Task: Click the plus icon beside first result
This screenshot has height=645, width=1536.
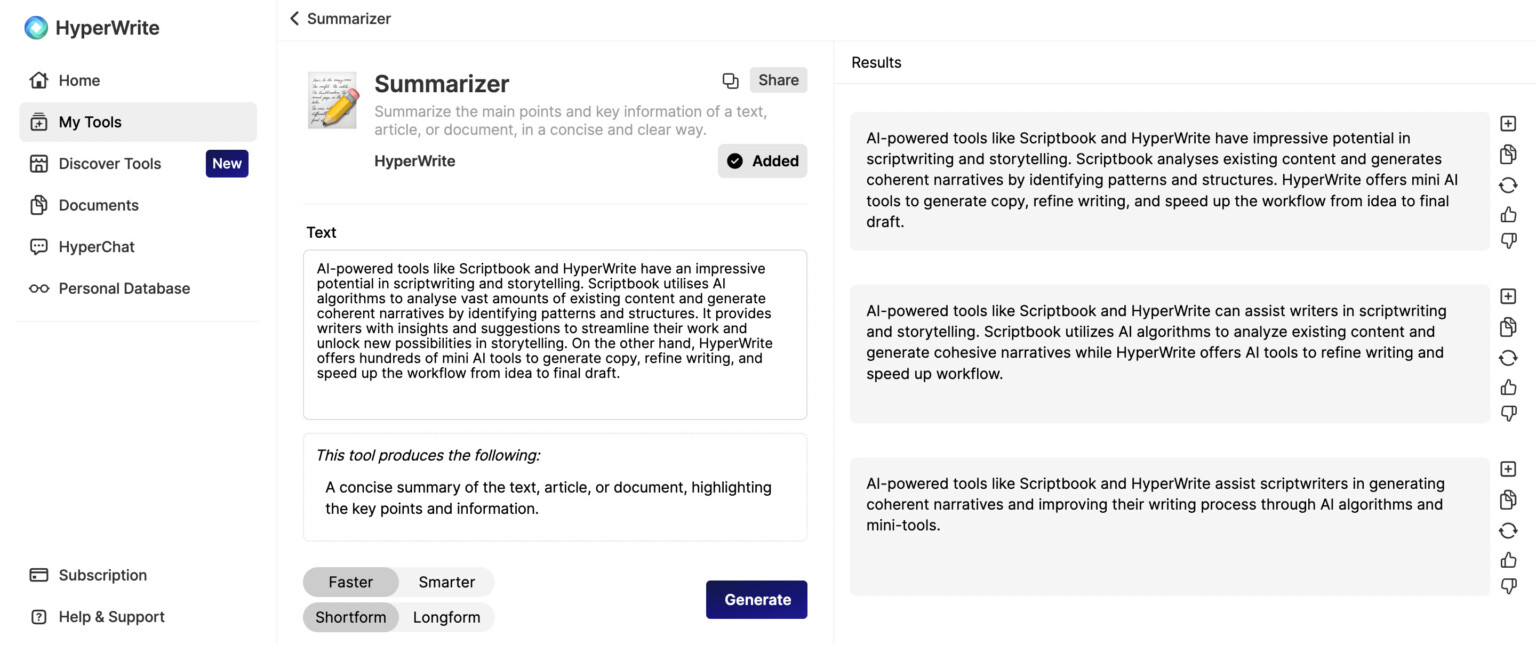Action: pyautogui.click(x=1508, y=124)
